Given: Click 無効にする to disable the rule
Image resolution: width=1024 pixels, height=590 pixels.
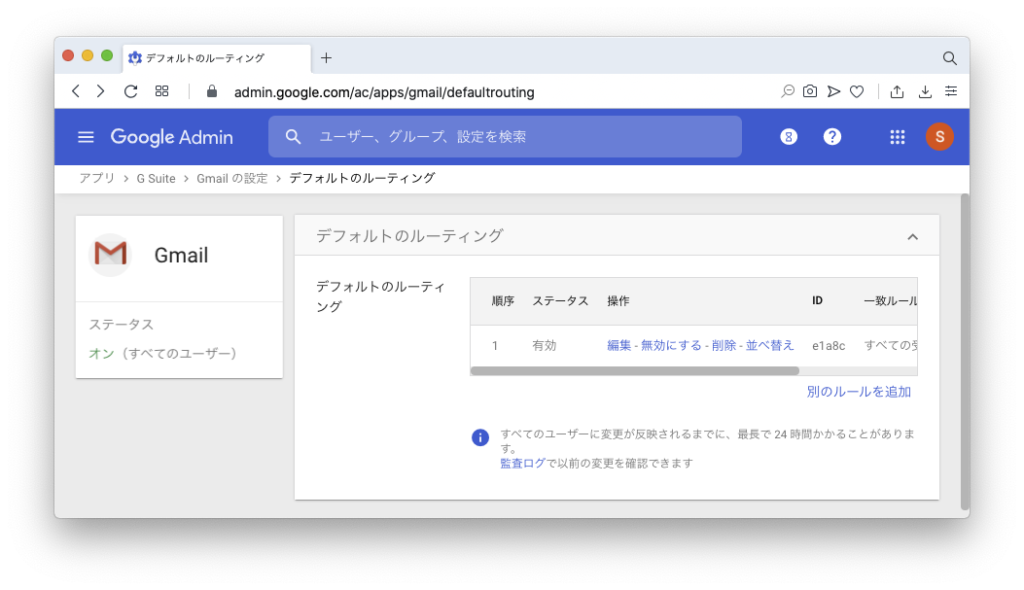Looking at the screenshot, I should [671, 345].
